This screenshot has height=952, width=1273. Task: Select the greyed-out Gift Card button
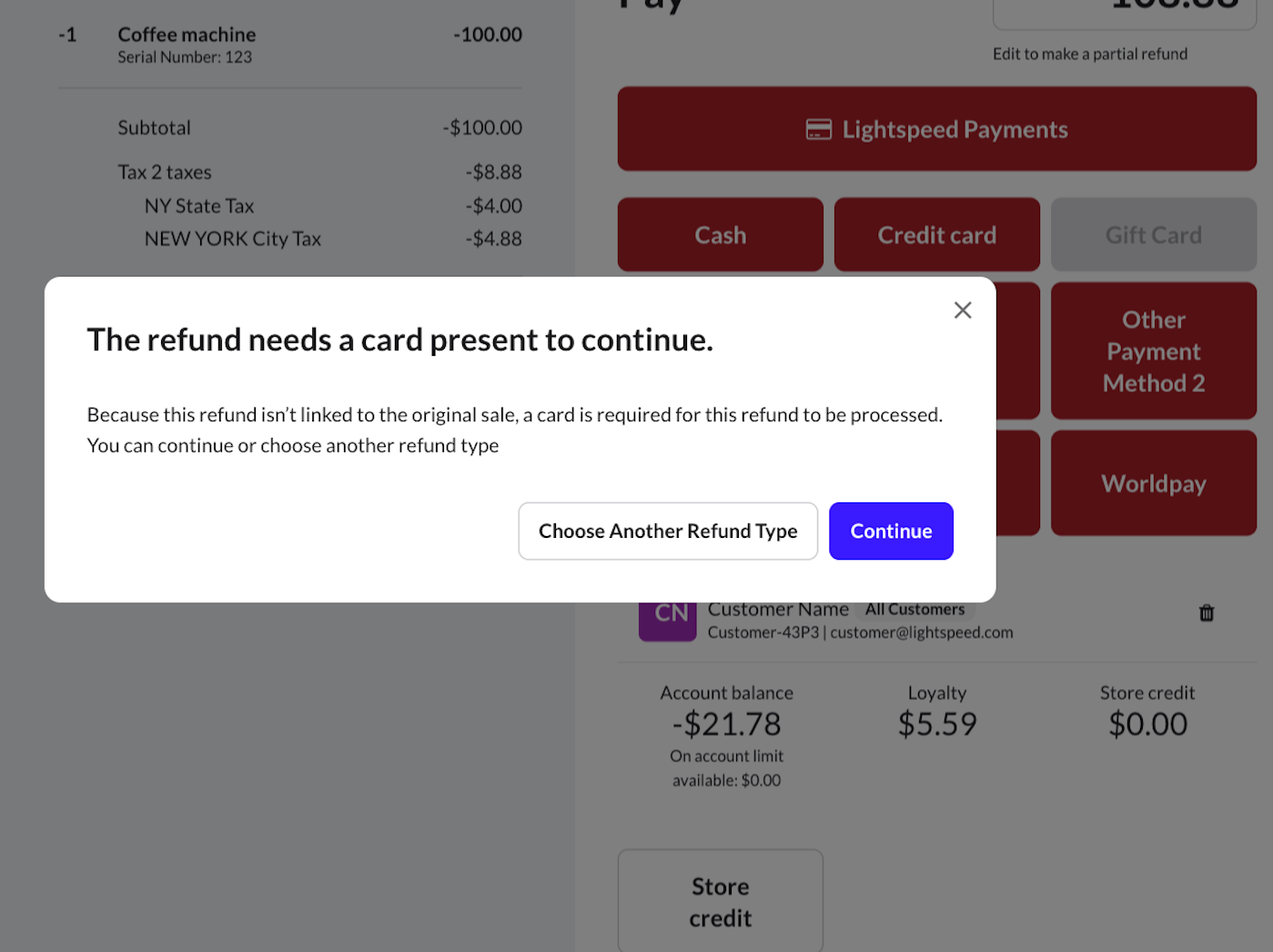tap(1153, 235)
